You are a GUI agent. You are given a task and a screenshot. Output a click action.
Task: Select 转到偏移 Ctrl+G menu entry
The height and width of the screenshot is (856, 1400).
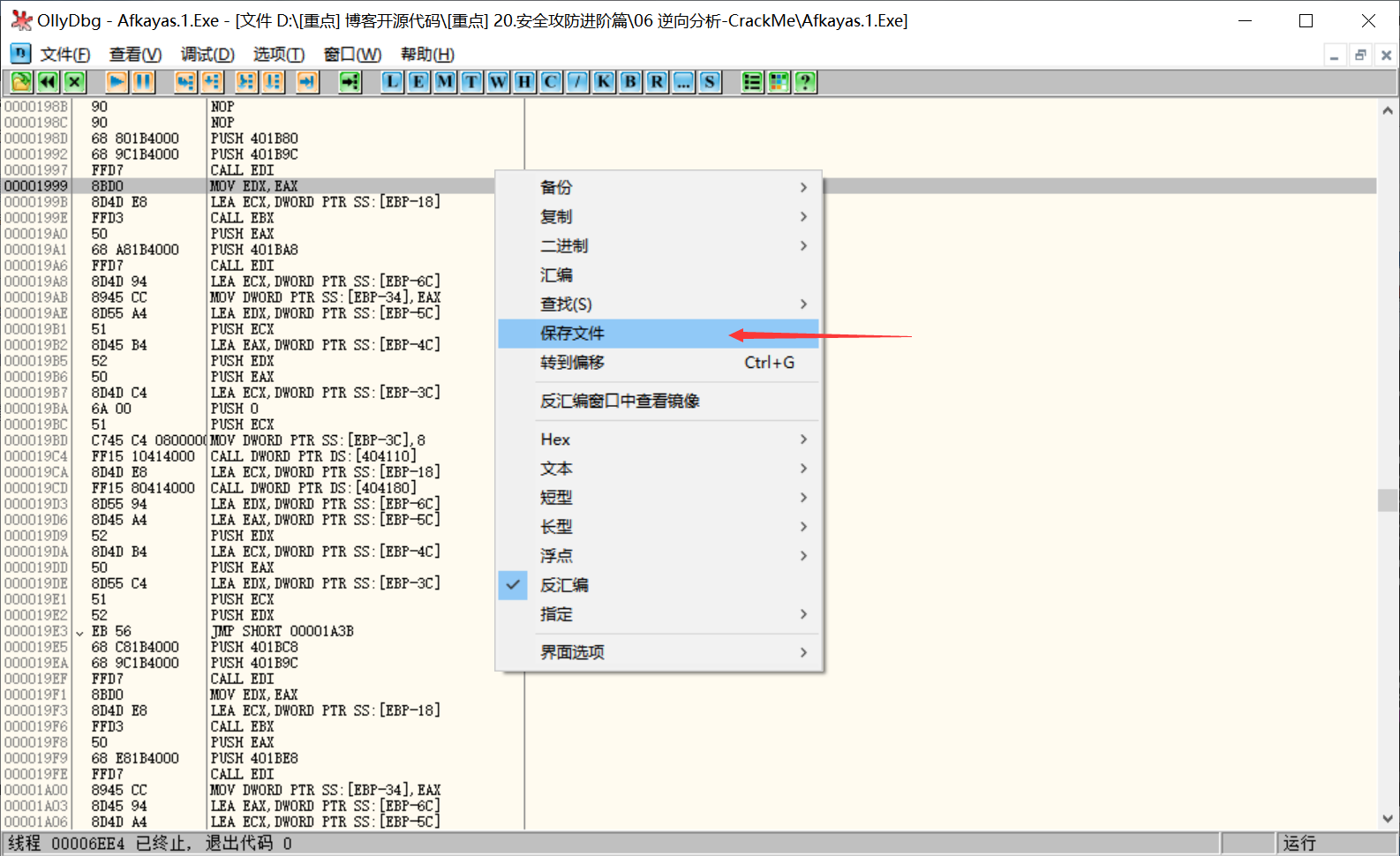pyautogui.click(x=659, y=362)
